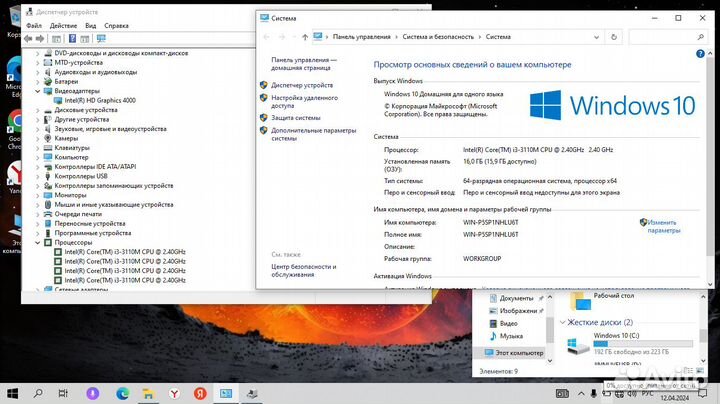
Task: Collapse the Видеоадаптеры node
Action: [38, 91]
